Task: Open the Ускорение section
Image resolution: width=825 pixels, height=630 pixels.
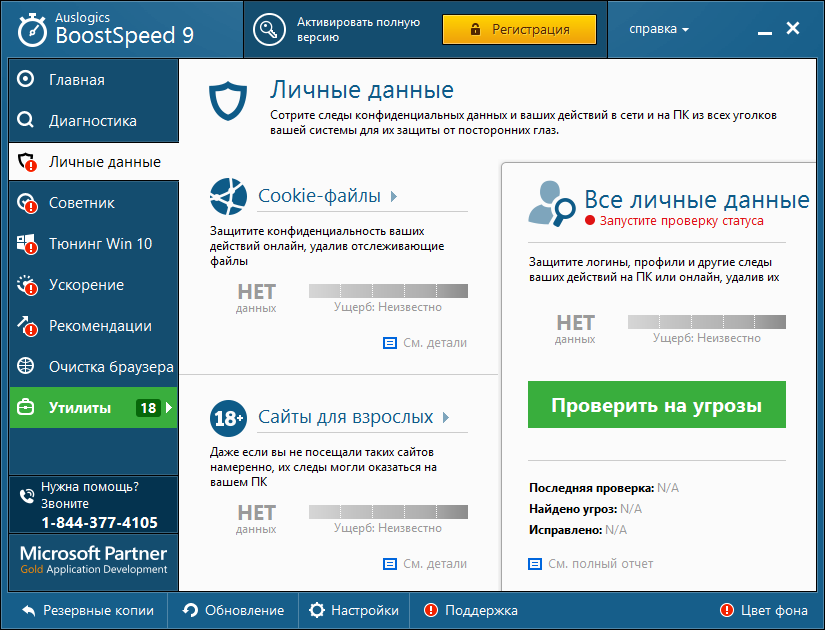Action: 94,285
